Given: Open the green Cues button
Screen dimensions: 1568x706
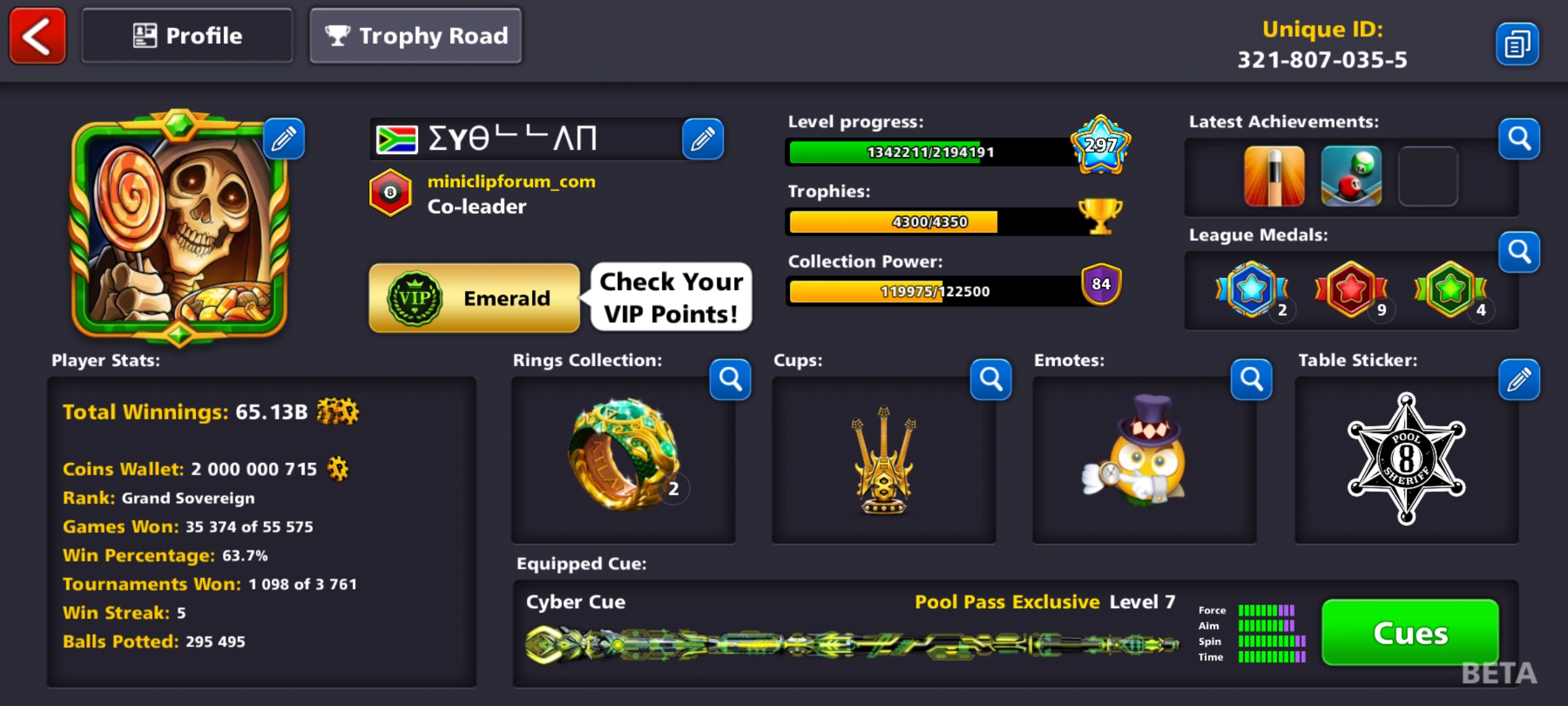Looking at the screenshot, I should coord(1410,632).
